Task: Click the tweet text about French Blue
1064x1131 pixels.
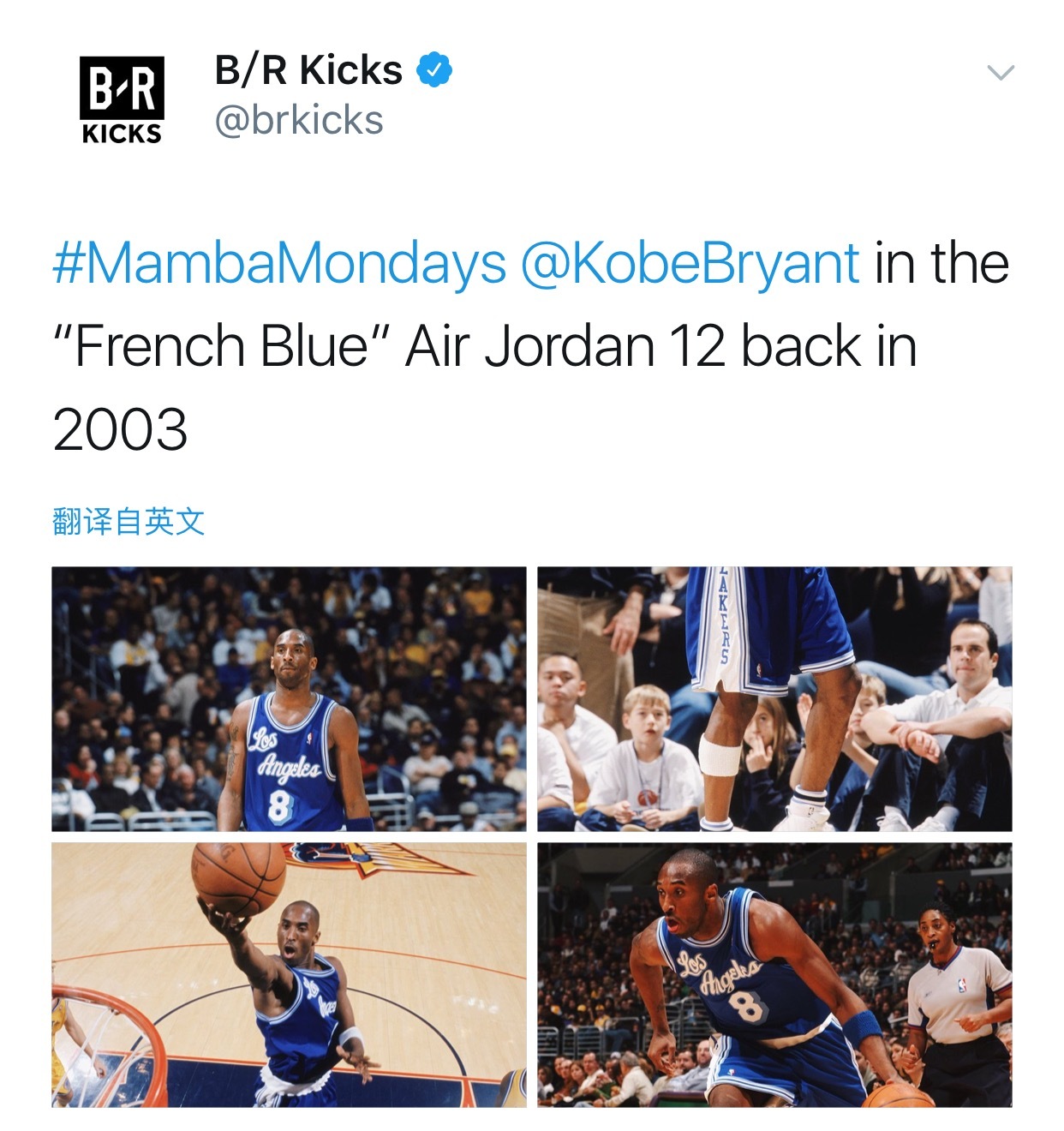Action: (x=531, y=346)
